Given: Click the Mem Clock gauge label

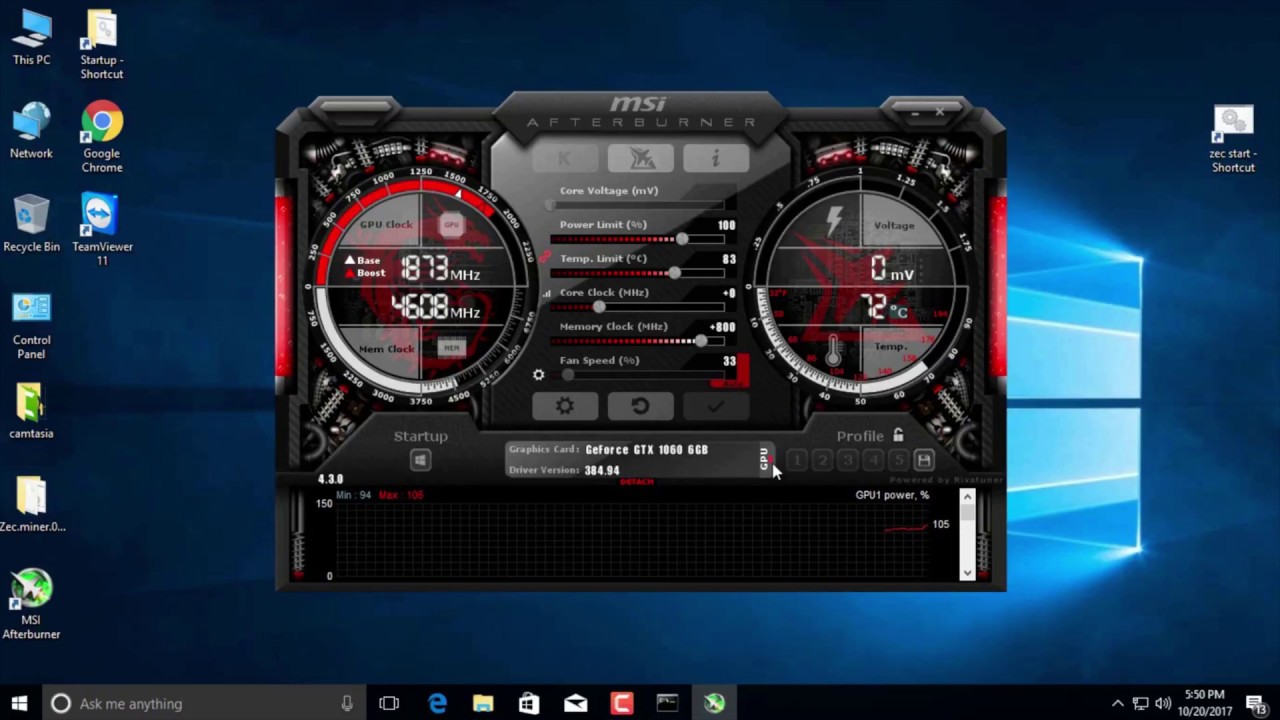Looking at the screenshot, I should pos(386,349).
